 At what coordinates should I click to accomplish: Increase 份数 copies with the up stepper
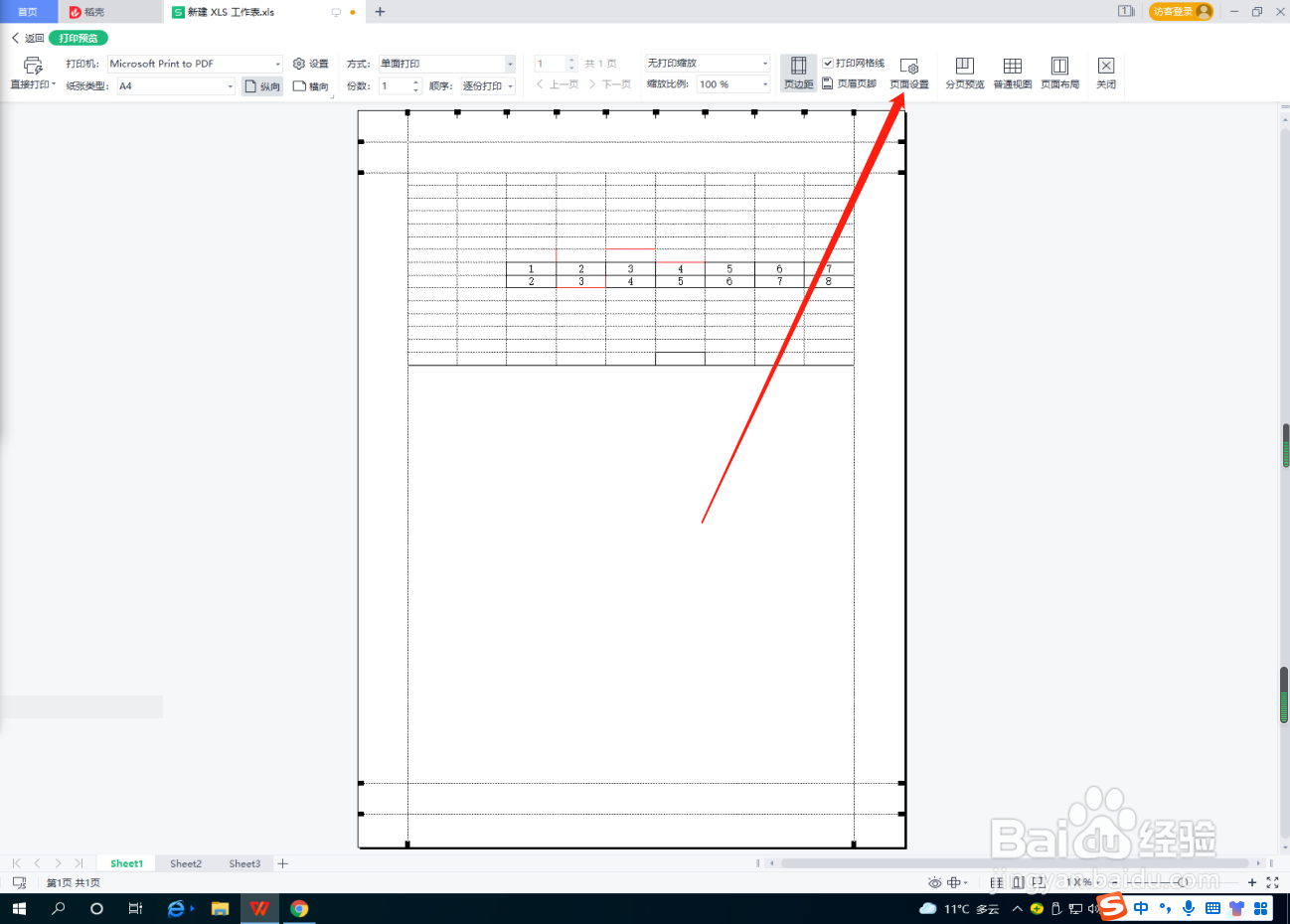[x=415, y=82]
